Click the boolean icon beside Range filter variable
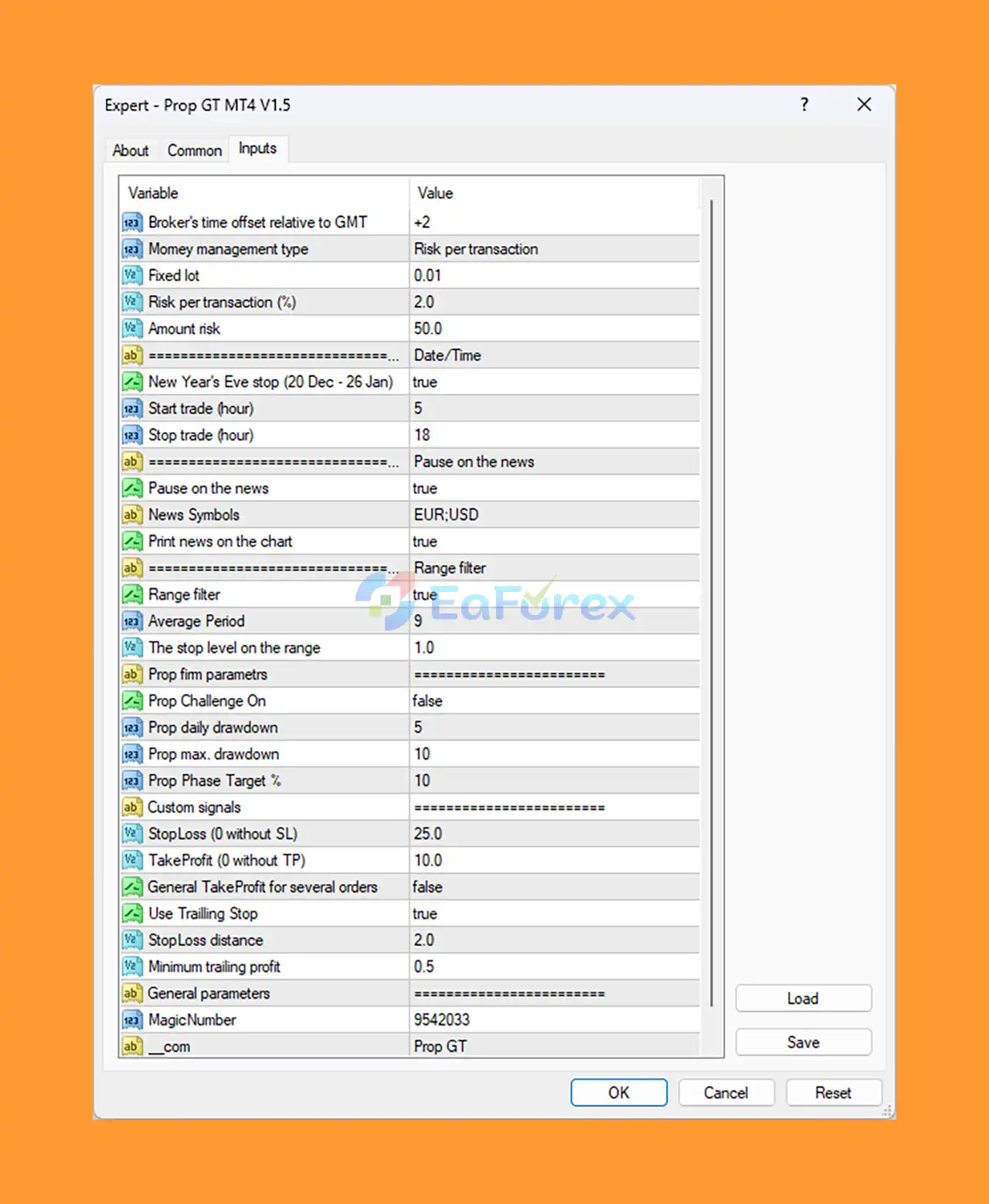 [132, 595]
